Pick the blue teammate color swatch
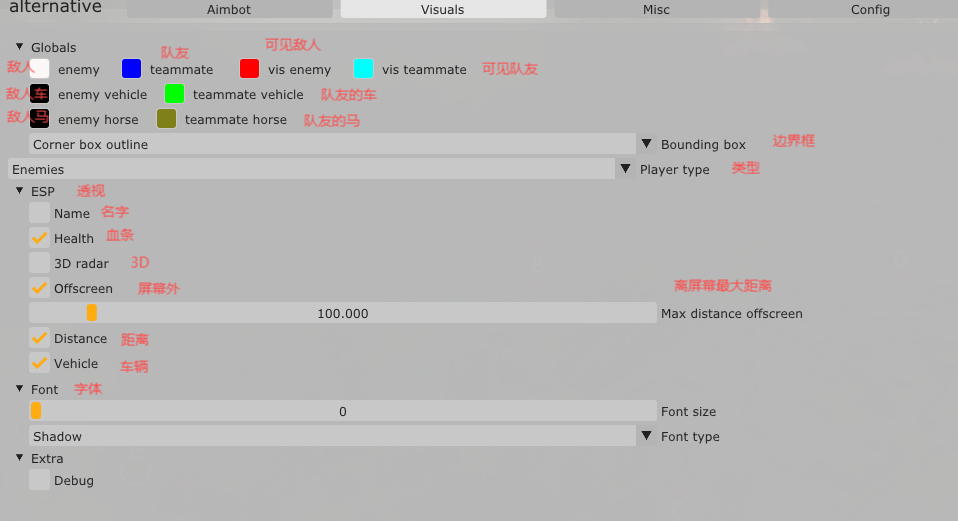The height and width of the screenshot is (521, 958). click(131, 69)
